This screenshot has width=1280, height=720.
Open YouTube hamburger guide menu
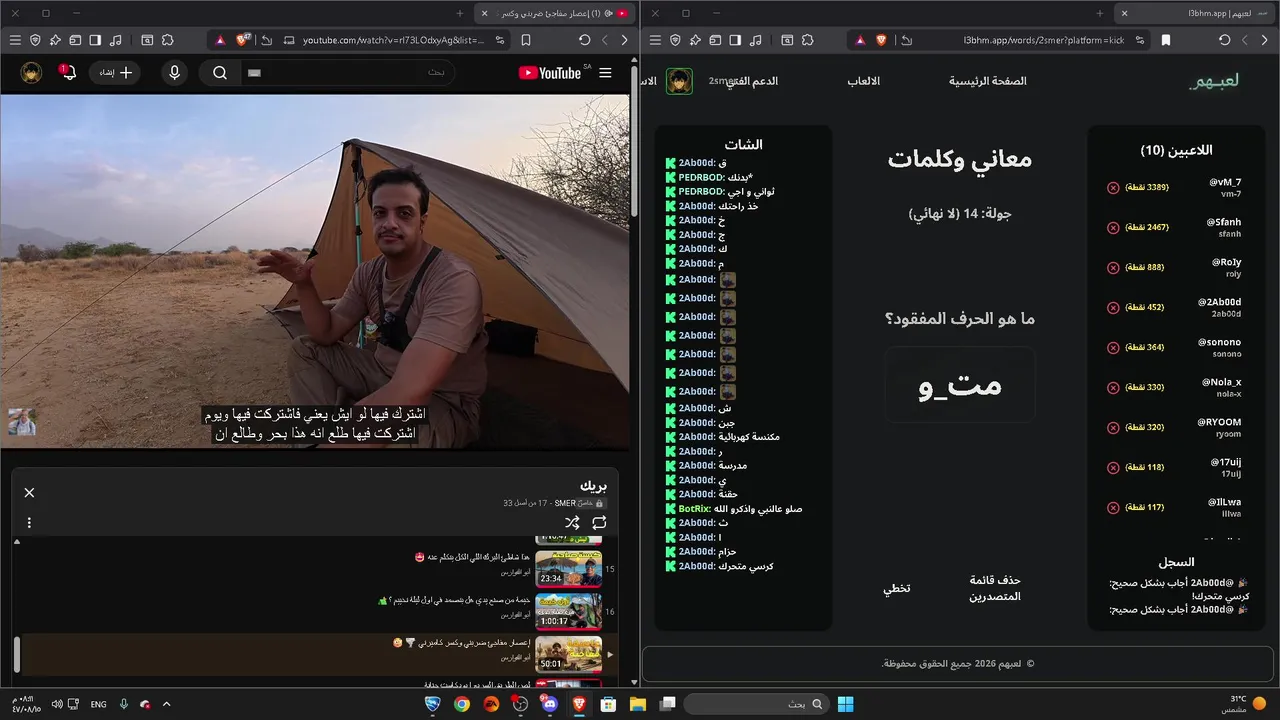click(x=605, y=73)
